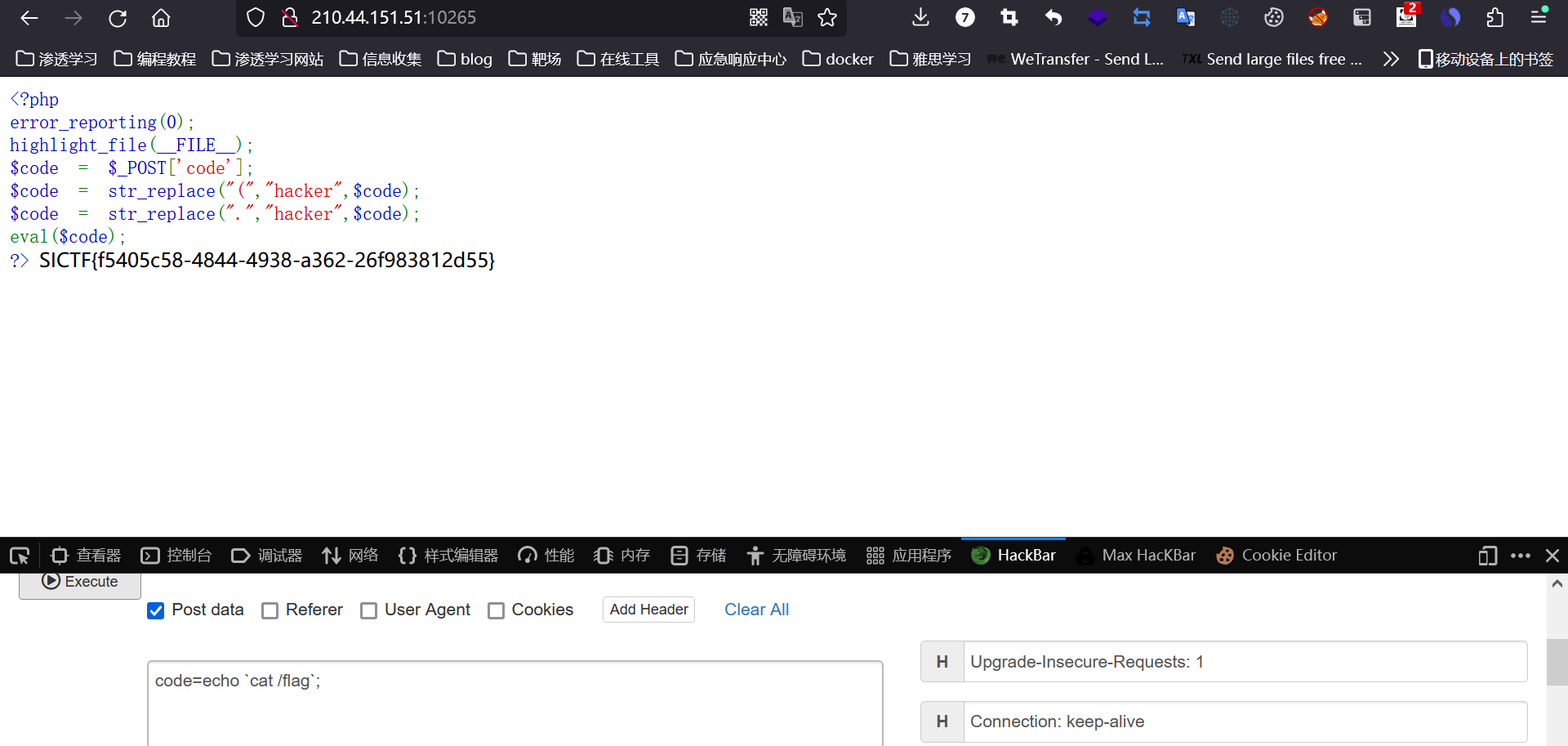Open the 靶场 bookmark folder
The width and height of the screenshot is (1568, 746).
click(x=535, y=59)
